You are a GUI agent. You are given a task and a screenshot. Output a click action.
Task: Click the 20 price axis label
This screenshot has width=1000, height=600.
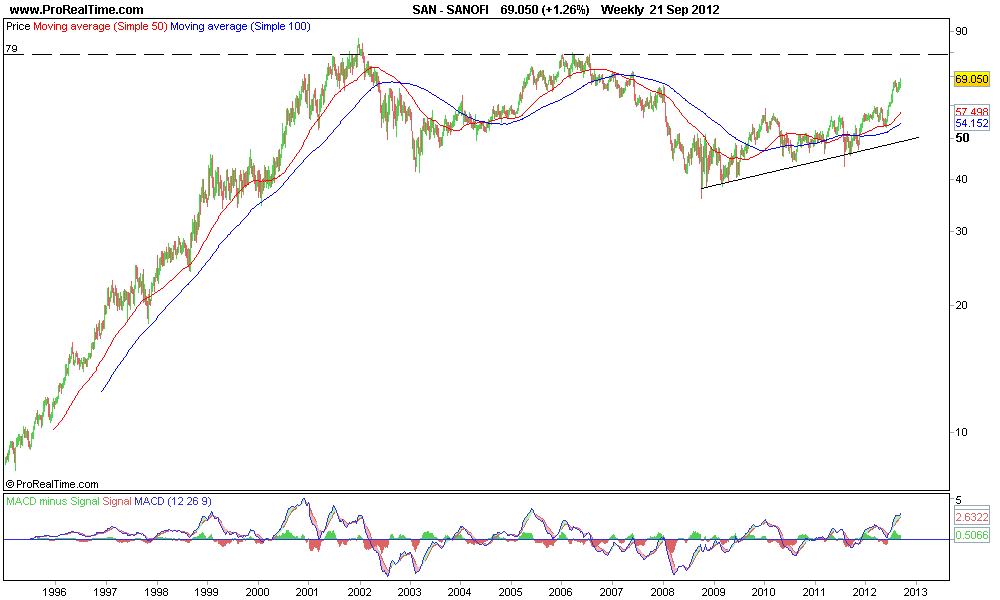961,305
